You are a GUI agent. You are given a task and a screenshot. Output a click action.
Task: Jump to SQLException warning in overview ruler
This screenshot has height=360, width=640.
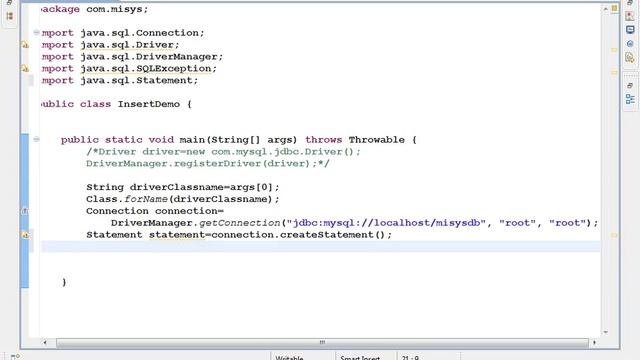tap(614, 73)
